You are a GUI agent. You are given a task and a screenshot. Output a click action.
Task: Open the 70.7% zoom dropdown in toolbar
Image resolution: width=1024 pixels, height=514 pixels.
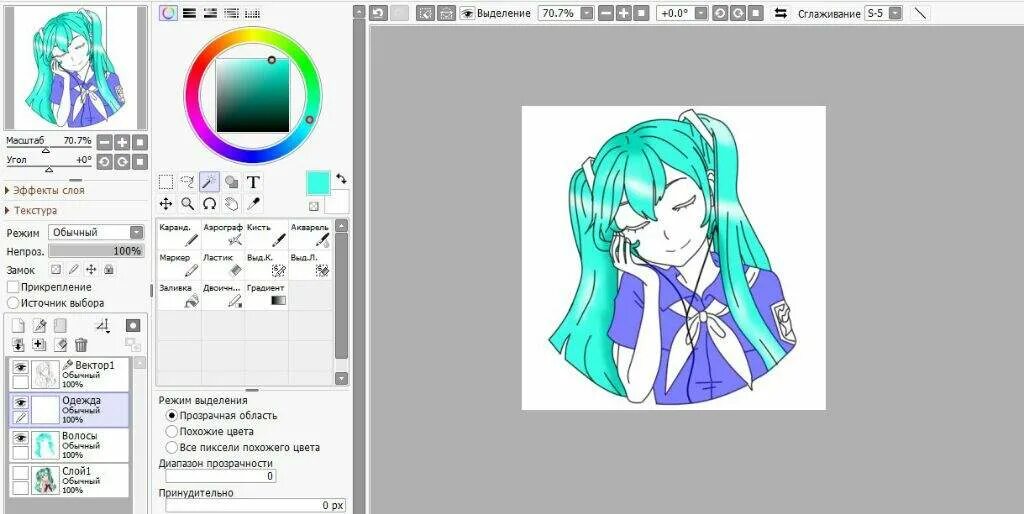click(x=587, y=13)
